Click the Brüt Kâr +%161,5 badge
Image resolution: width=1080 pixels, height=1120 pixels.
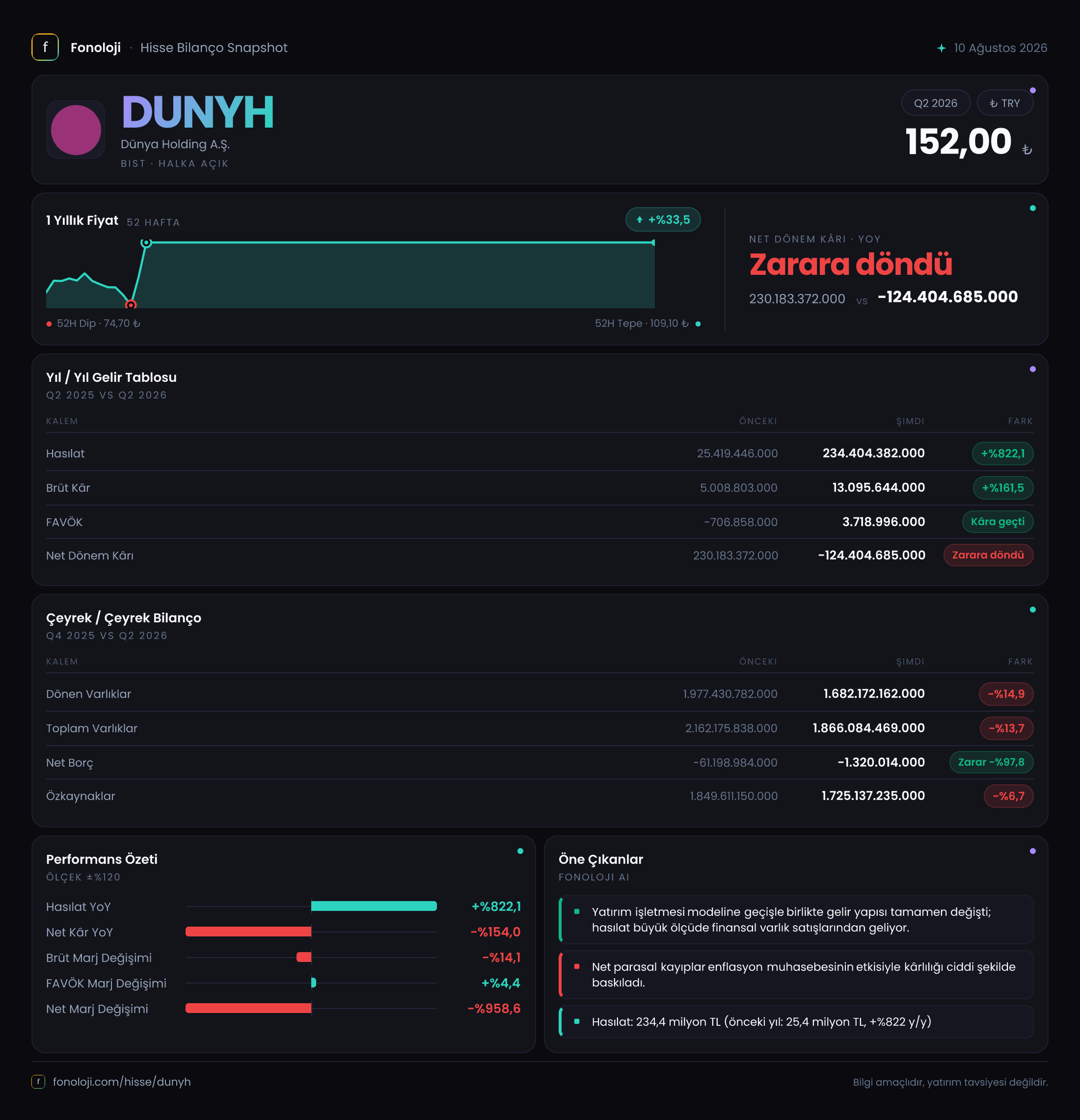(x=1003, y=488)
